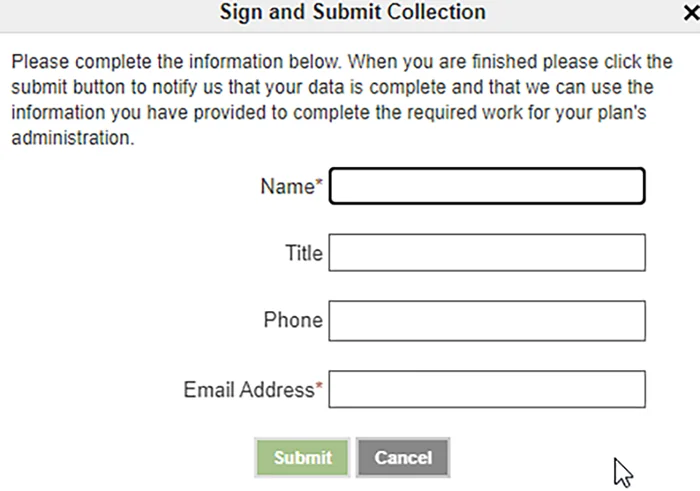Click the "Sign and Submit Collection" heading
Viewport: 700px width, 491px height.
(352, 13)
